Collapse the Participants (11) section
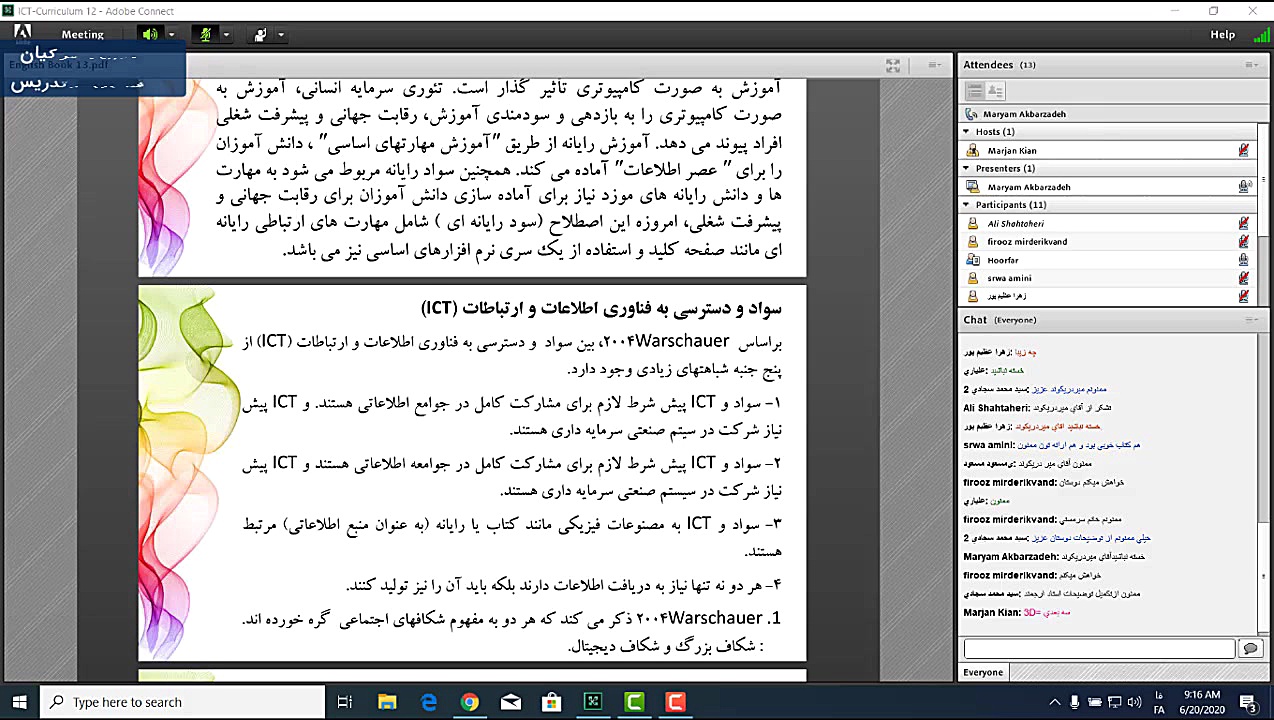 966,204
